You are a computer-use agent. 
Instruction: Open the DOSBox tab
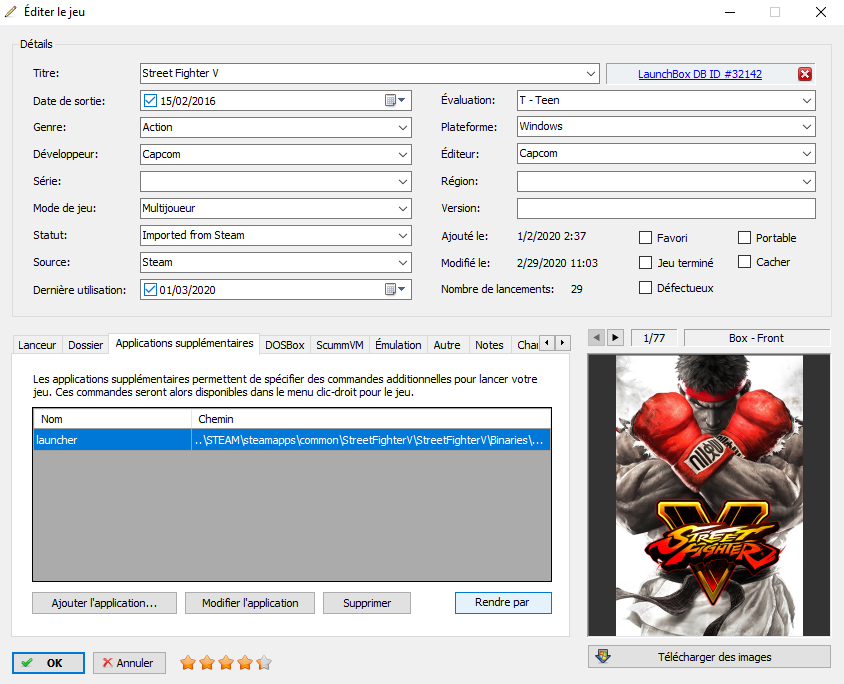[285, 345]
